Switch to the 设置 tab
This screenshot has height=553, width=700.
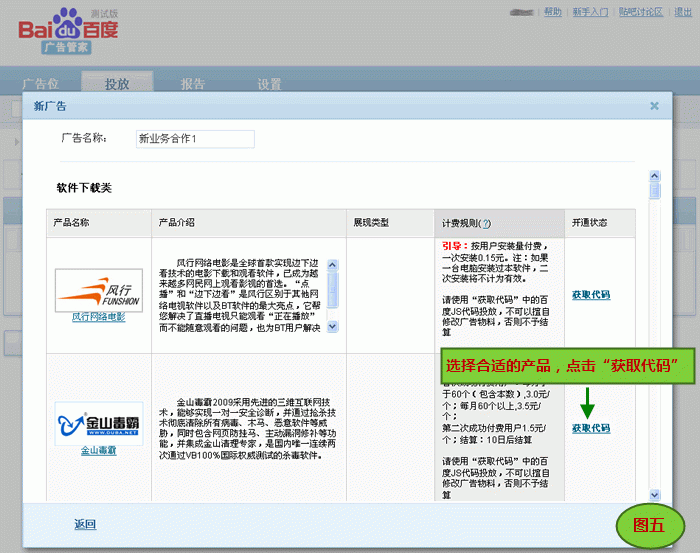[x=269, y=83]
